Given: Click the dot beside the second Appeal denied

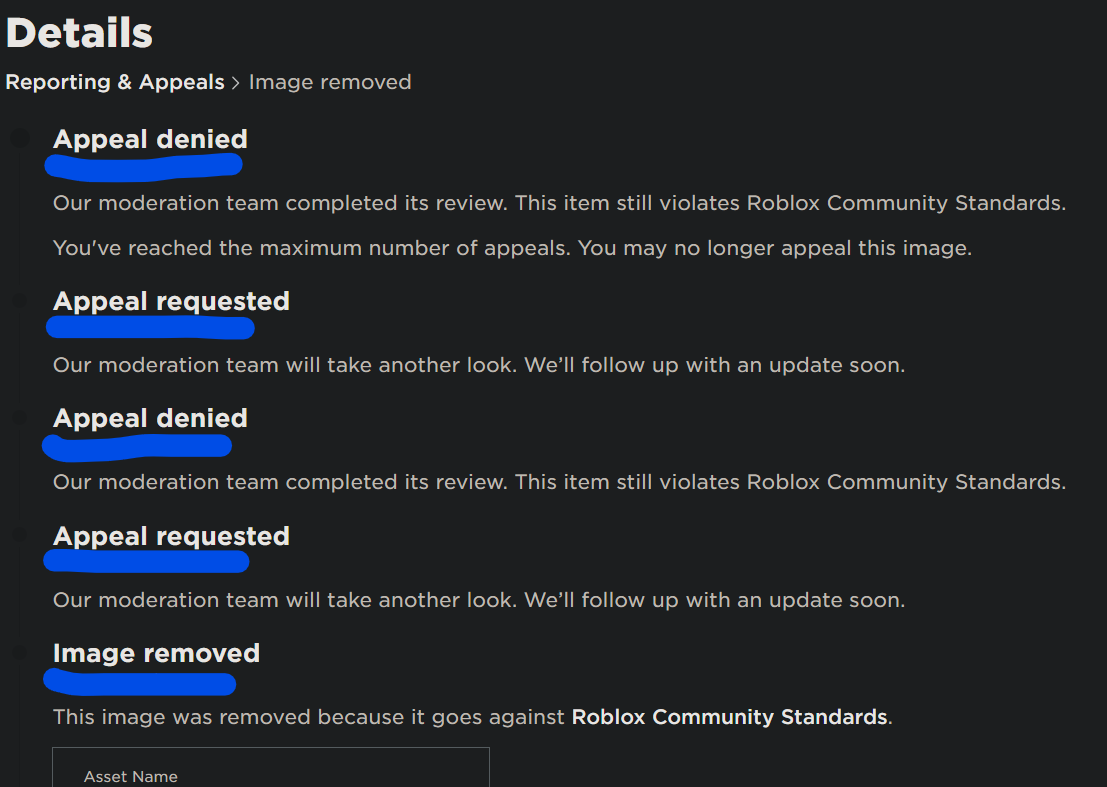Looking at the screenshot, I should 19,416.
